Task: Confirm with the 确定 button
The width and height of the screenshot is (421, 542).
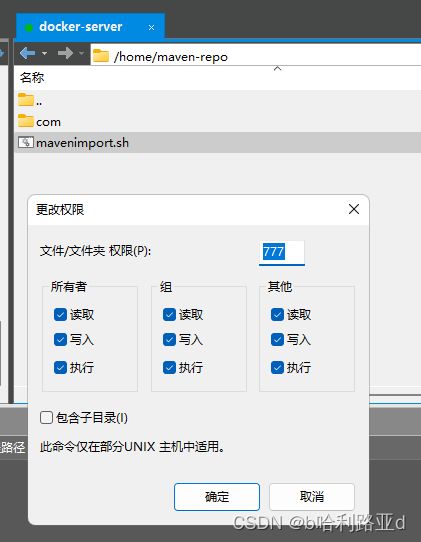Action: (x=217, y=497)
